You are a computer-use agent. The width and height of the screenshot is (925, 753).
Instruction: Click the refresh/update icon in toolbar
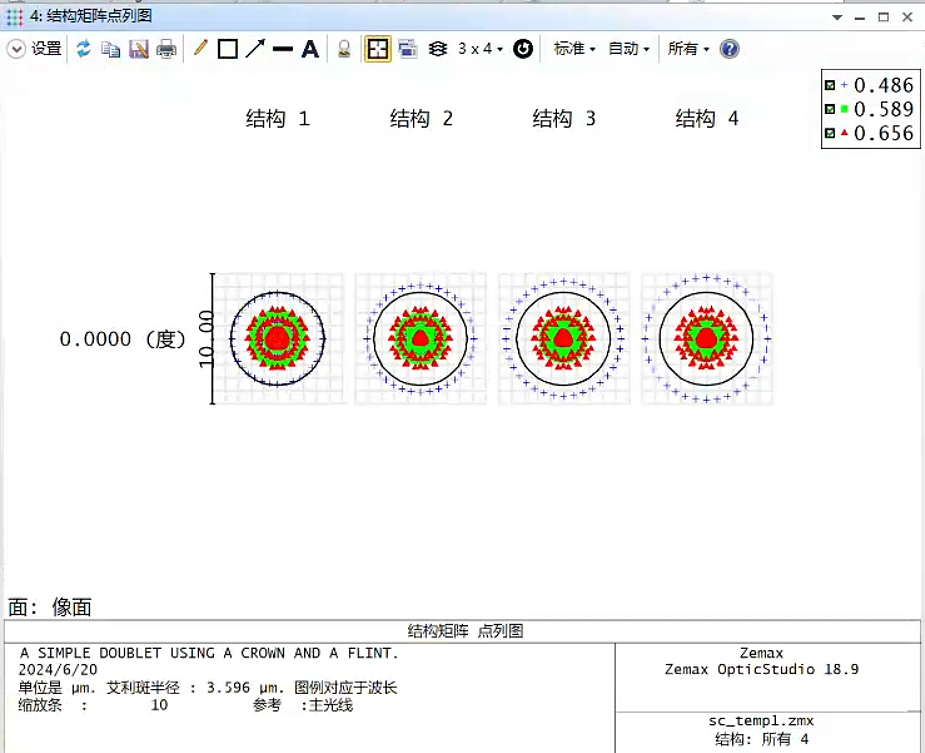click(84, 49)
